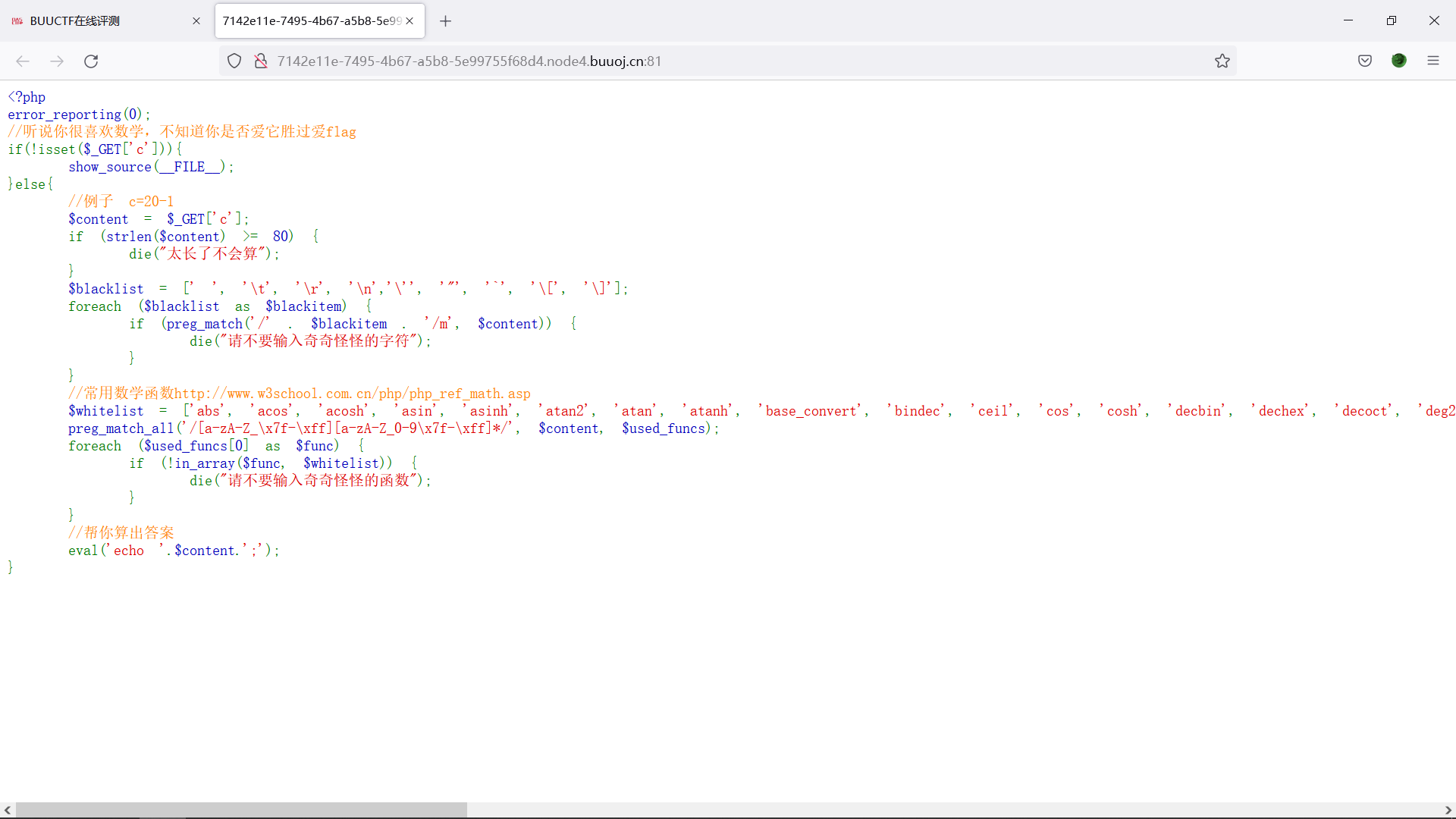This screenshot has width=1456, height=819.
Task: Close the BUUCTF在线评测 tab
Action: 196,21
